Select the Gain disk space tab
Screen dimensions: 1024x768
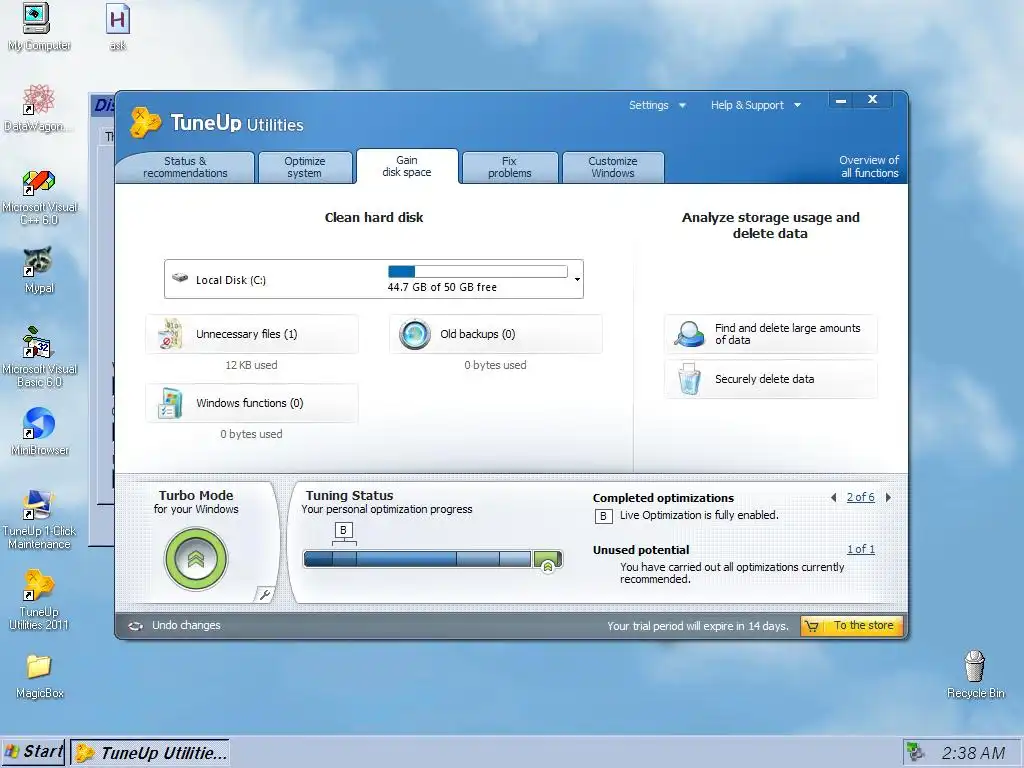407,166
